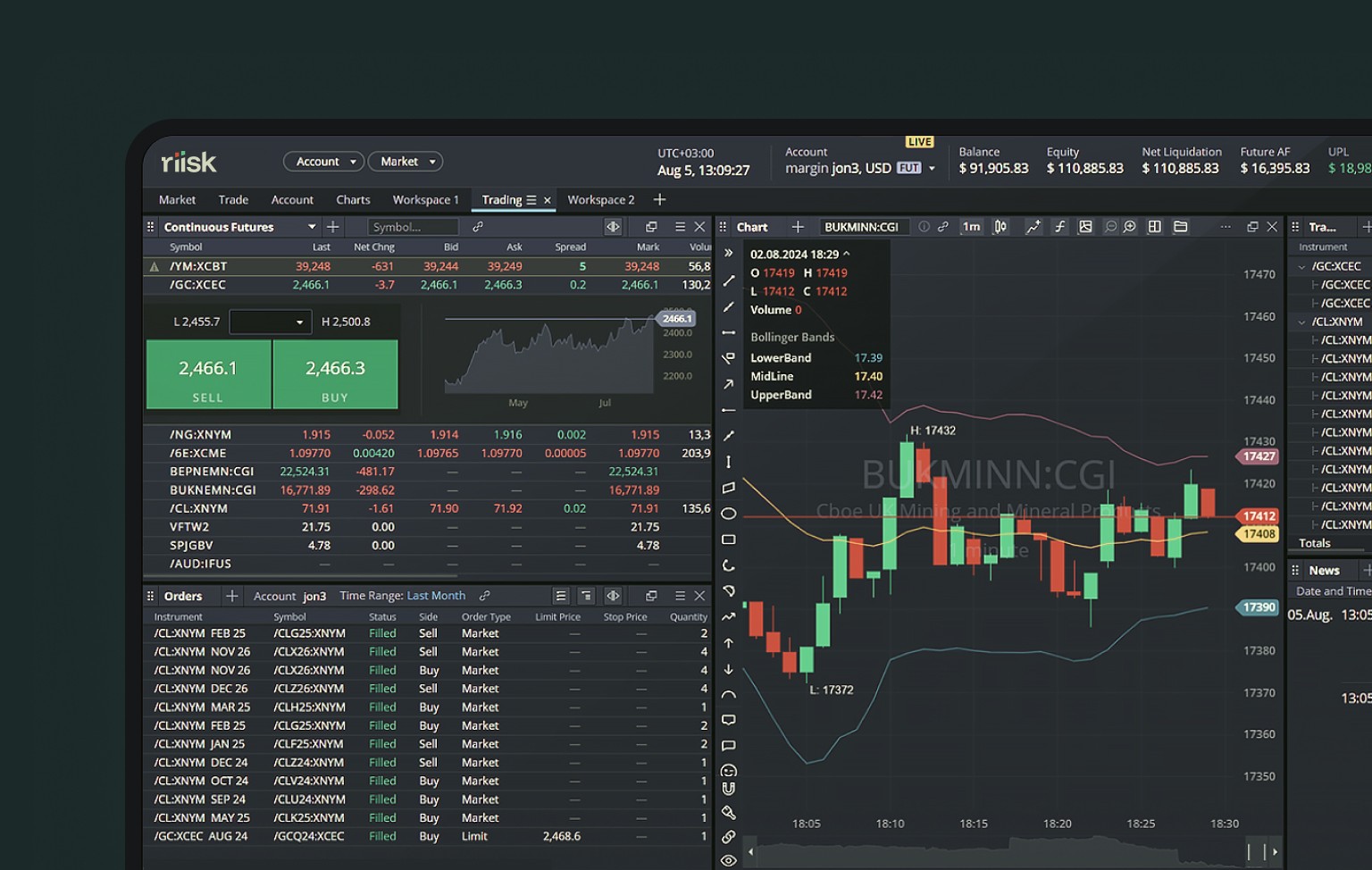
Task: Open the Account dropdown button
Action: (x=324, y=162)
